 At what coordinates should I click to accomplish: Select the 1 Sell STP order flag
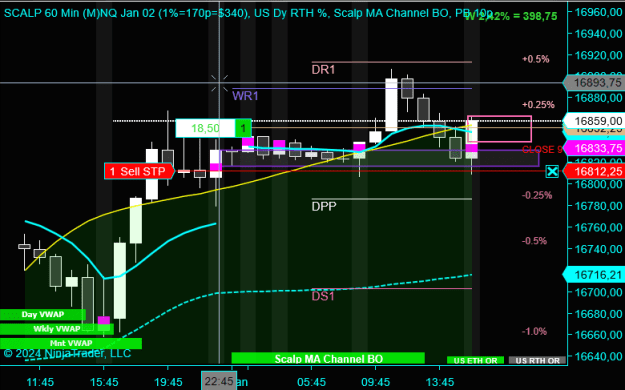139,171
